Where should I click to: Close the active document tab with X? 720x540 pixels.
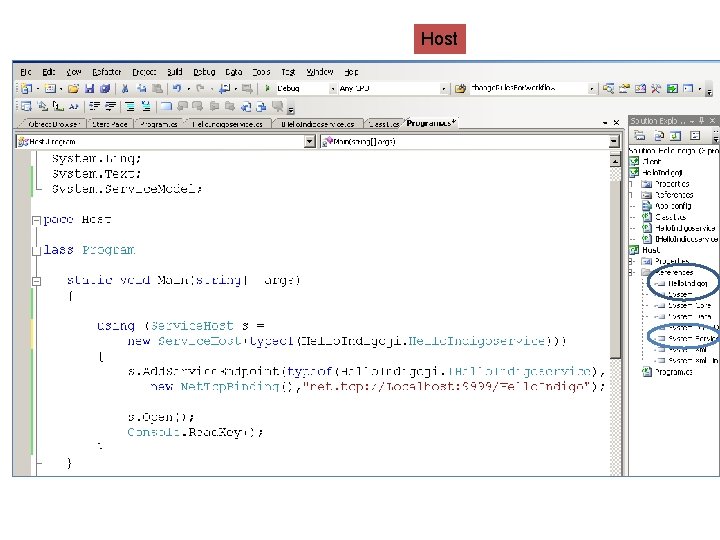click(616, 123)
